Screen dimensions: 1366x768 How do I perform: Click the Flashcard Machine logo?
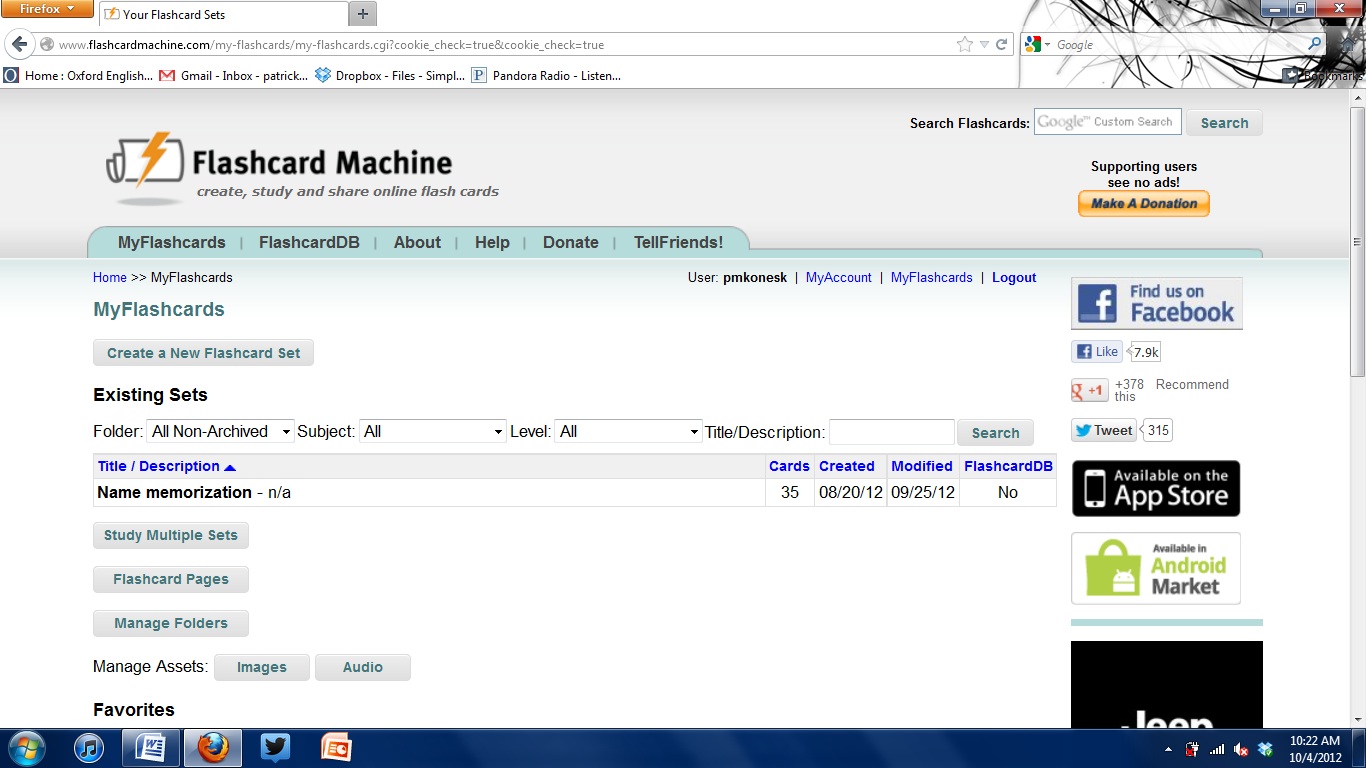click(x=301, y=168)
